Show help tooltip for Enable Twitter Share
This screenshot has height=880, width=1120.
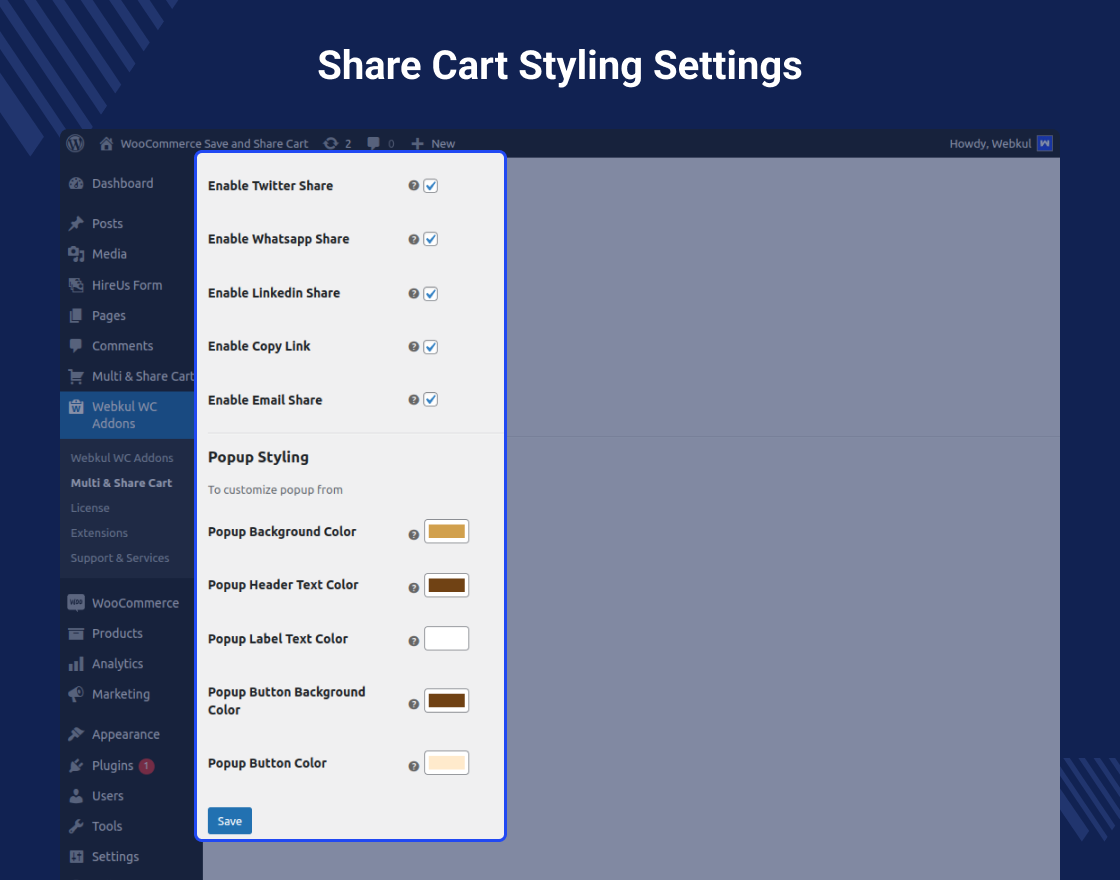pos(414,186)
